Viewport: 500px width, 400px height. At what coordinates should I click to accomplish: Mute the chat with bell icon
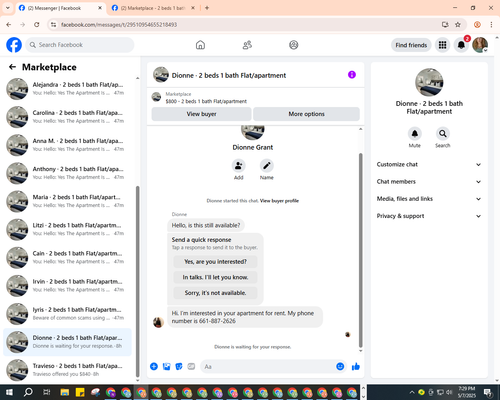[x=415, y=134]
